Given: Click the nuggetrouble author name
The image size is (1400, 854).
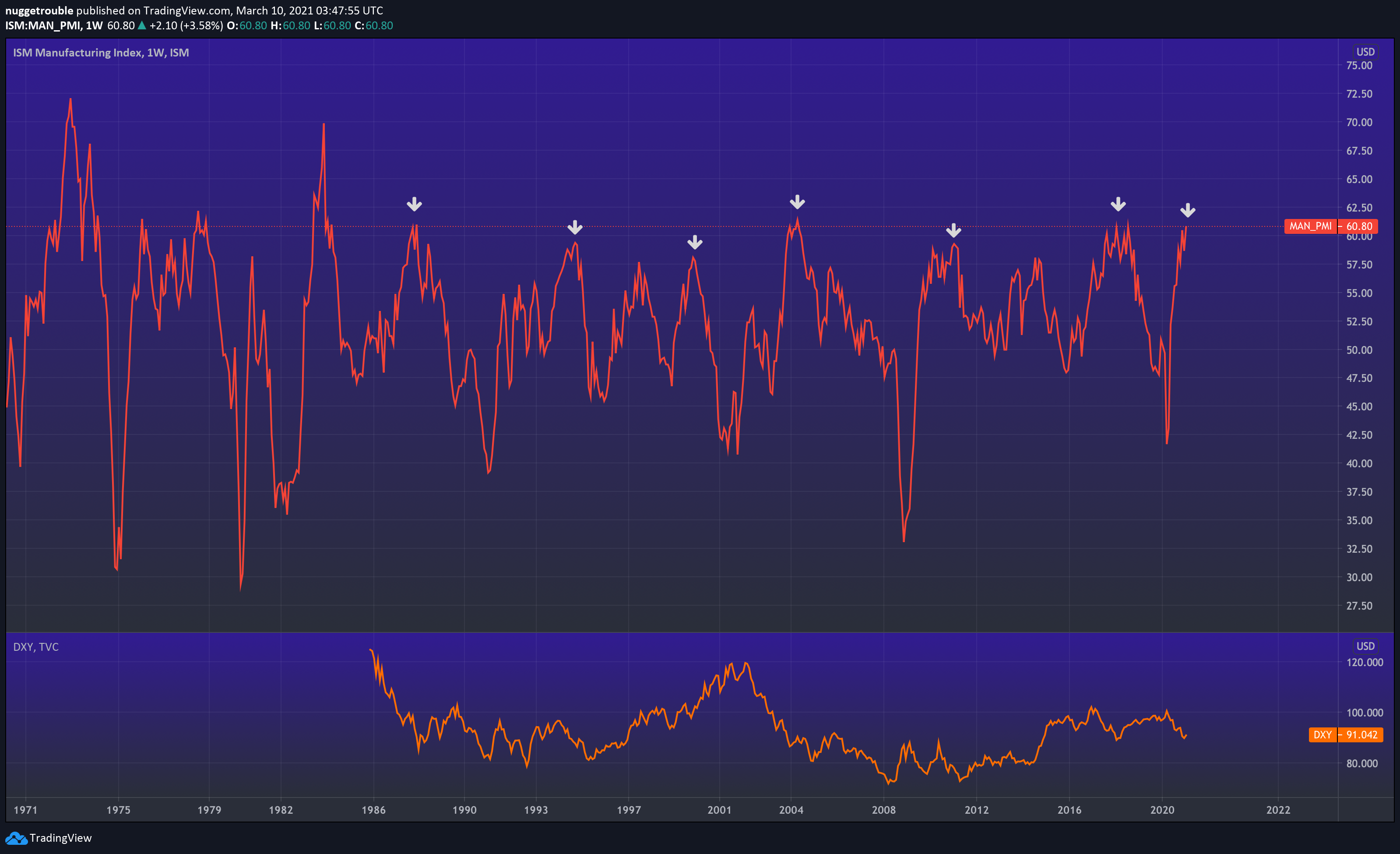Looking at the screenshot, I should pos(39,10).
